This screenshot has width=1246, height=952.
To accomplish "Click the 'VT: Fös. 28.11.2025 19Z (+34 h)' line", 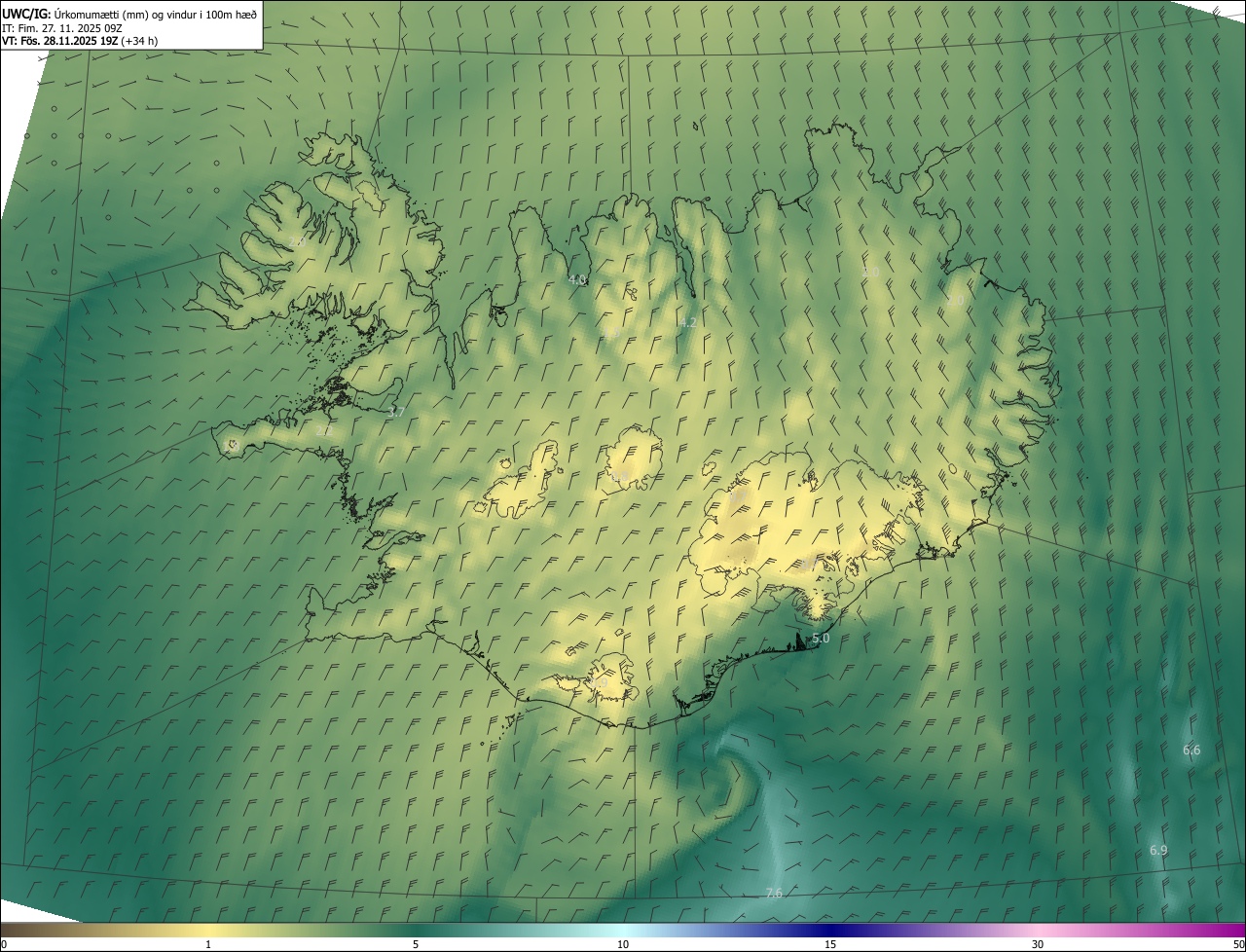I will [80, 41].
